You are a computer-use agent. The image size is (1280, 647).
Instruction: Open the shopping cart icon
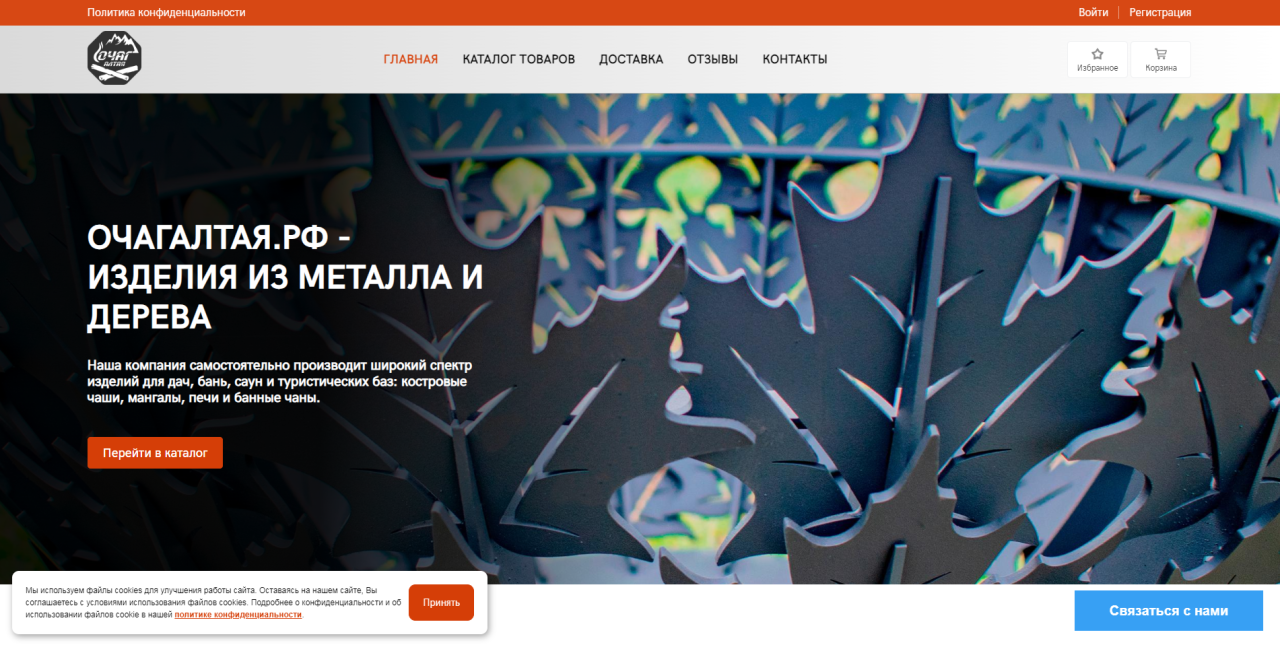pyautogui.click(x=1160, y=54)
